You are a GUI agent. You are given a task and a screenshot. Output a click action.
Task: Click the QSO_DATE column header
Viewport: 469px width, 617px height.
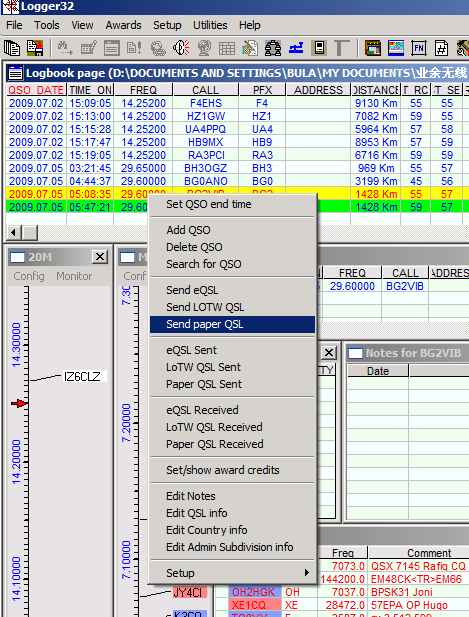36,90
